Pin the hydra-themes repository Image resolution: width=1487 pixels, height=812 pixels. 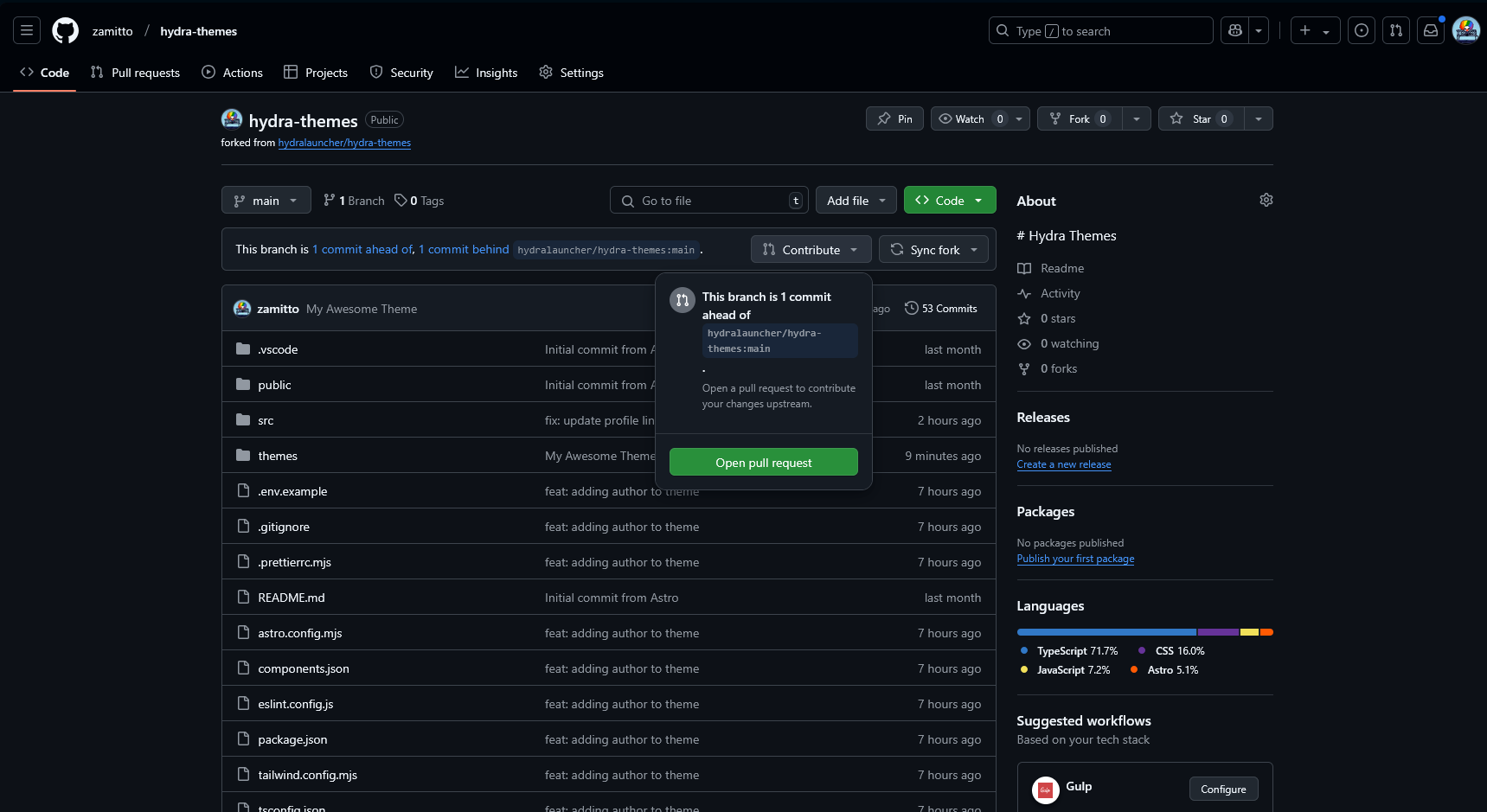point(894,118)
